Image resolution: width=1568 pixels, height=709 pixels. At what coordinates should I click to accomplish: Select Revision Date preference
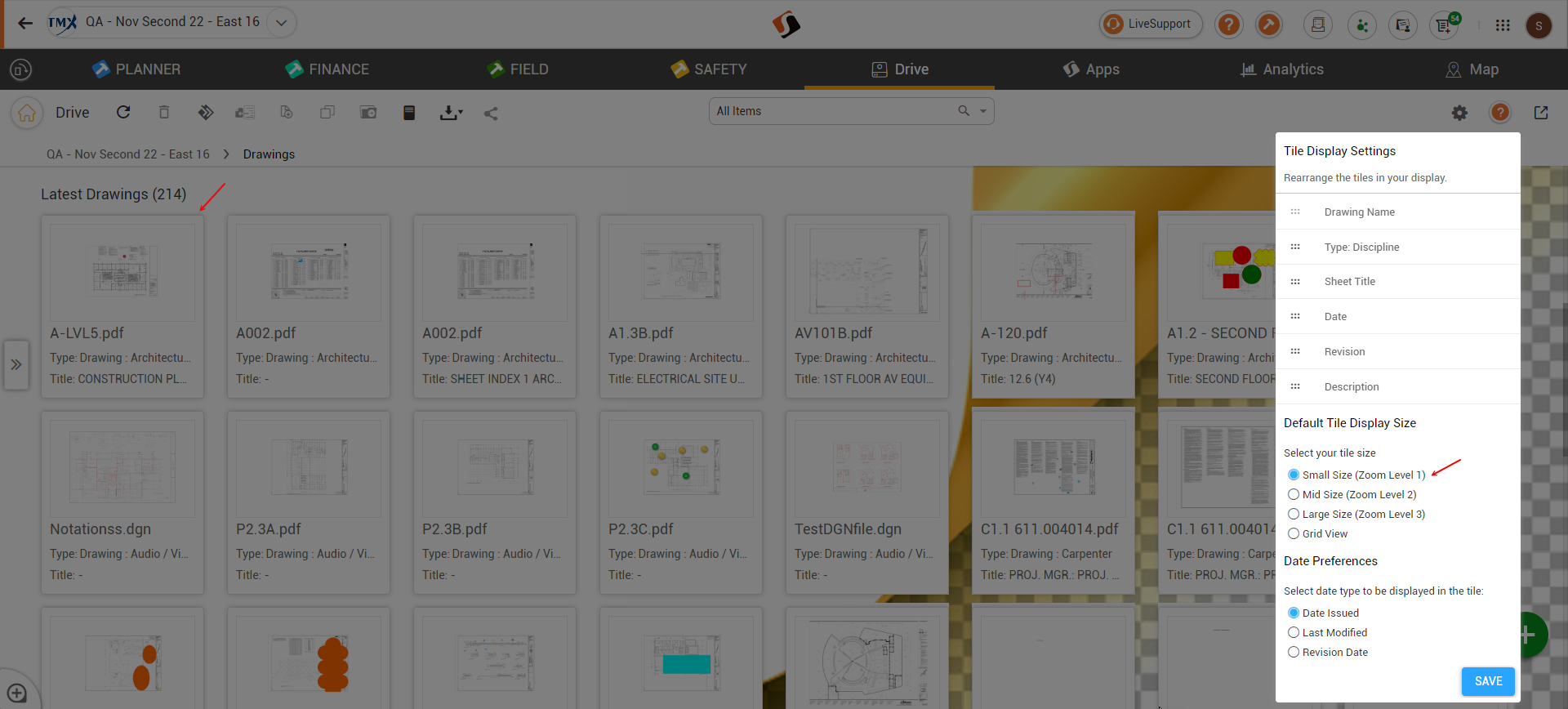coord(1294,652)
